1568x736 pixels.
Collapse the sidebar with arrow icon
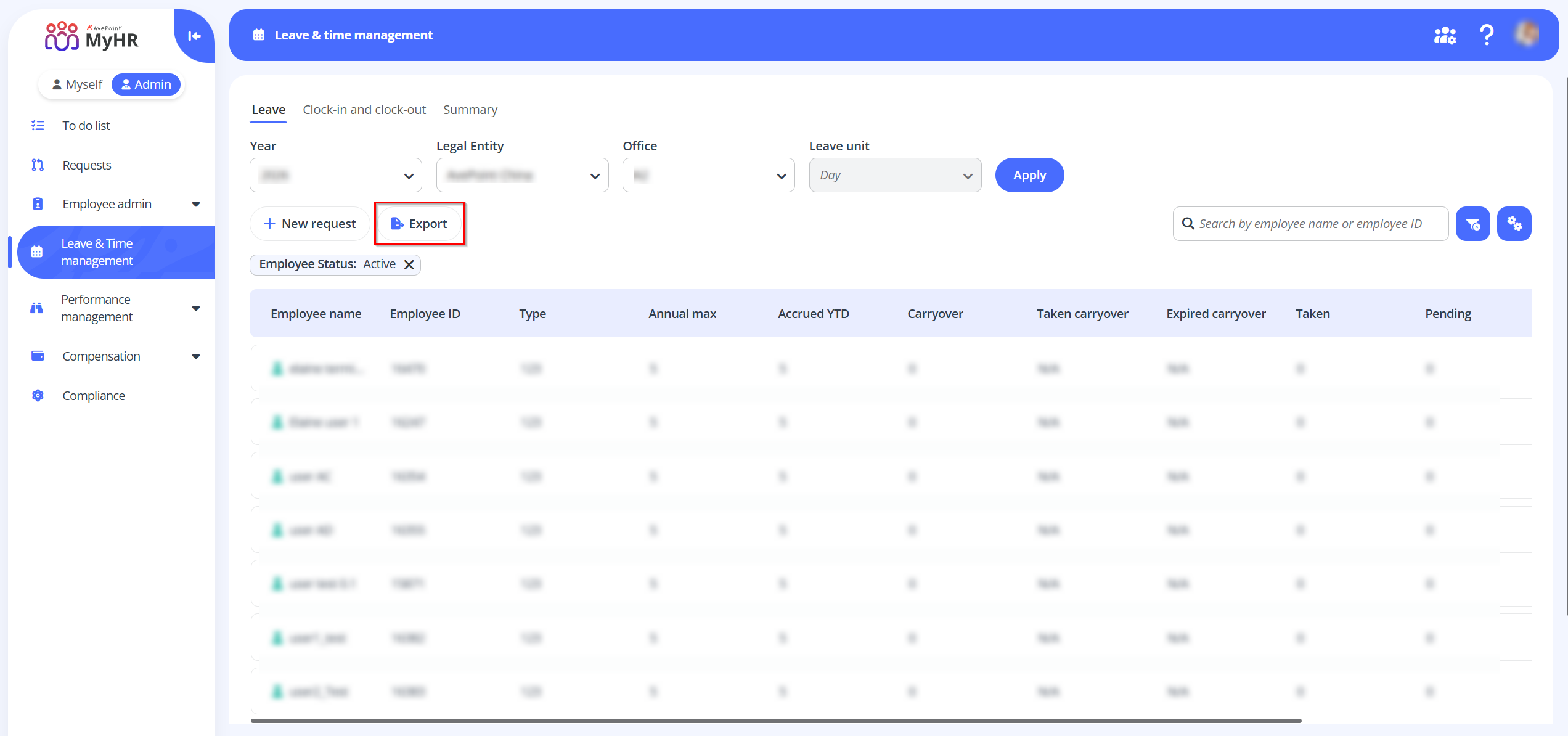[194, 36]
